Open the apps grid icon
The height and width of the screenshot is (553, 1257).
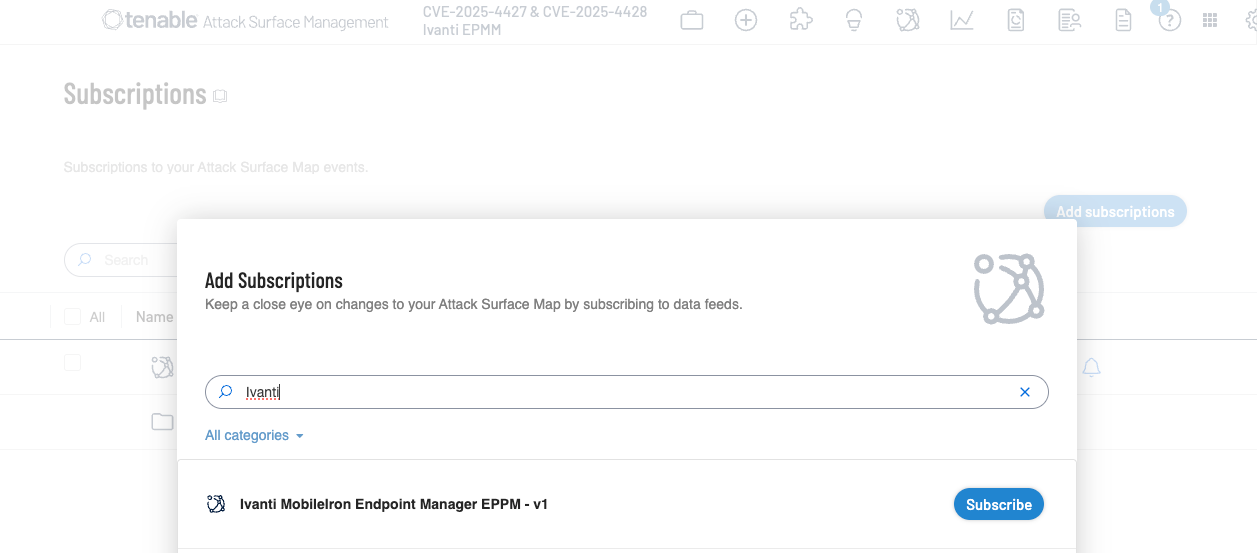click(x=1210, y=20)
